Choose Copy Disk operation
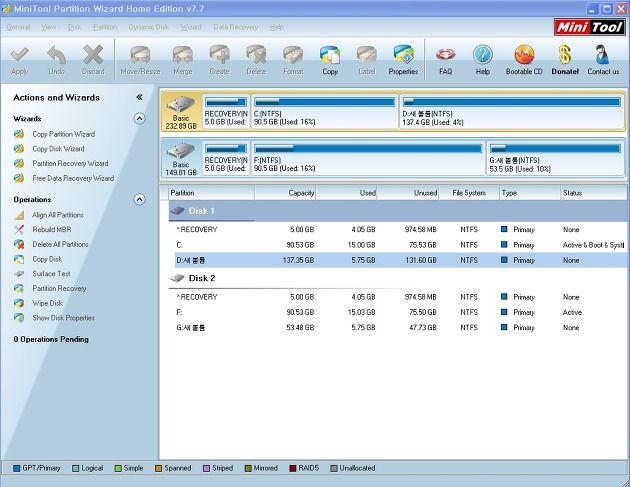Screen dimensions: 630x487 point(47,259)
